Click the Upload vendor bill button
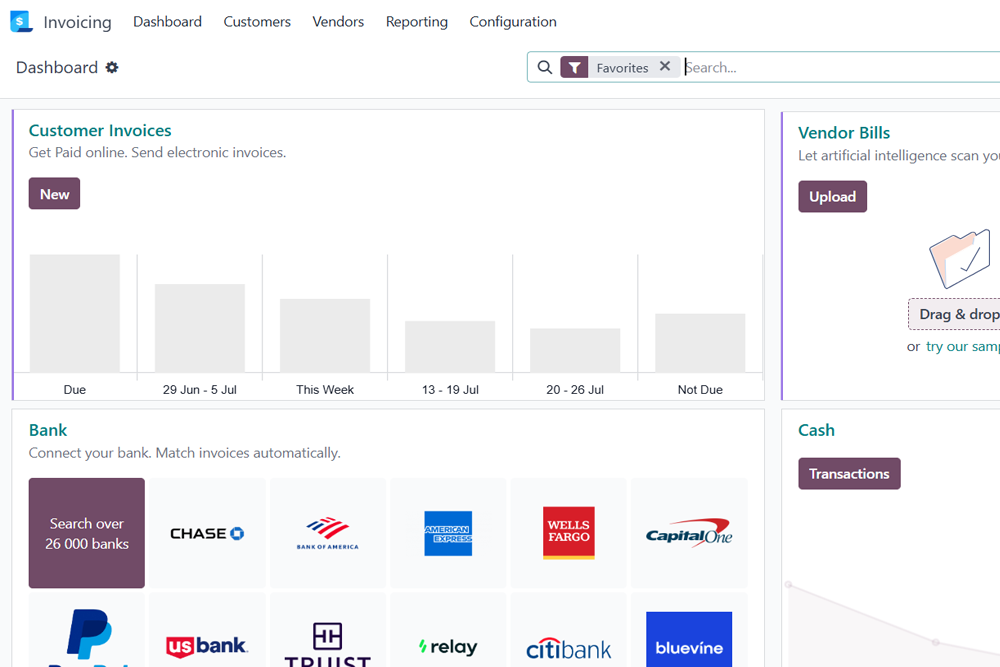The height and width of the screenshot is (667, 1000). [x=832, y=196]
